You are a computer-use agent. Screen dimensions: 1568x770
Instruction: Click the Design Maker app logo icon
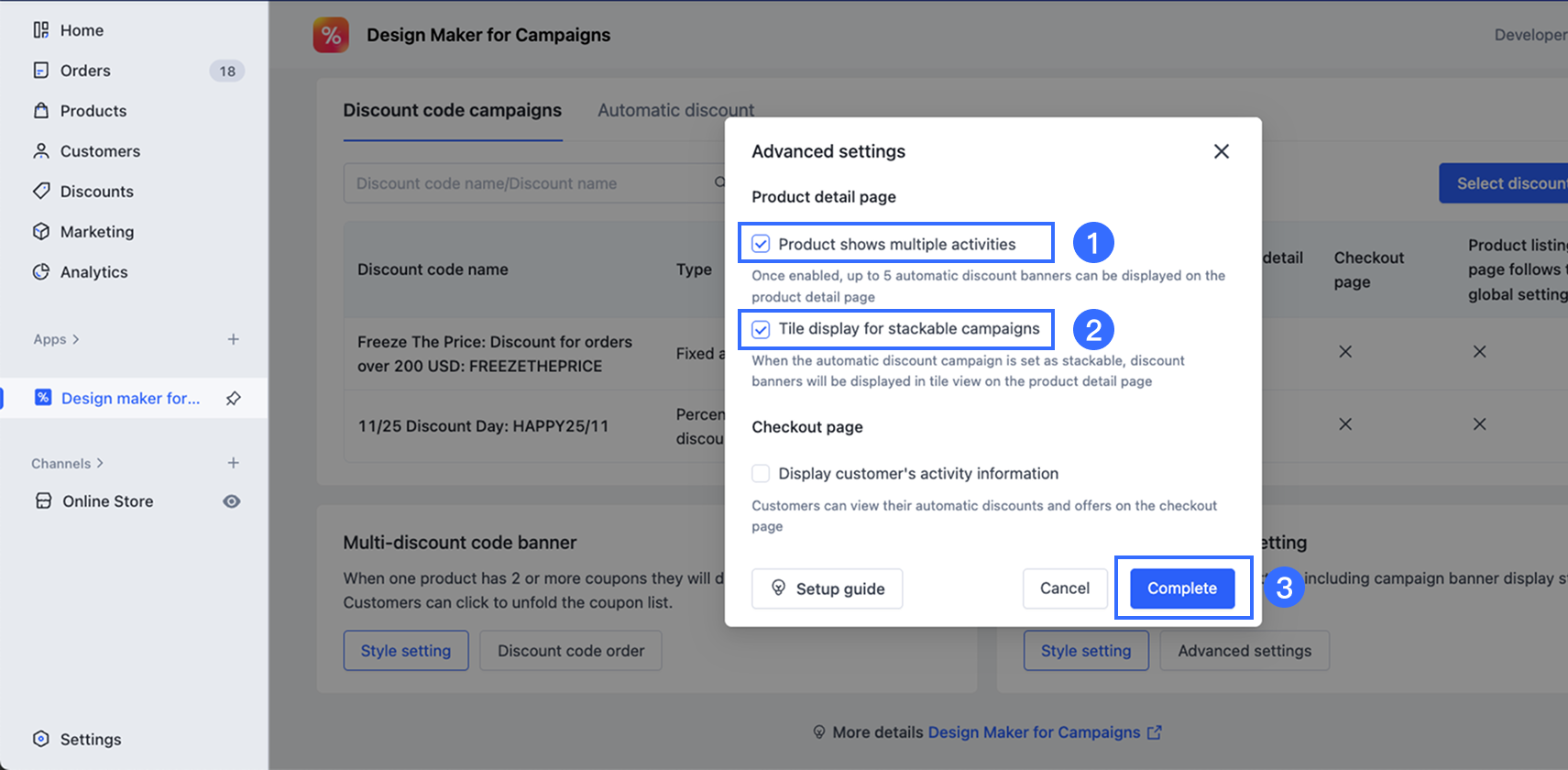[331, 35]
